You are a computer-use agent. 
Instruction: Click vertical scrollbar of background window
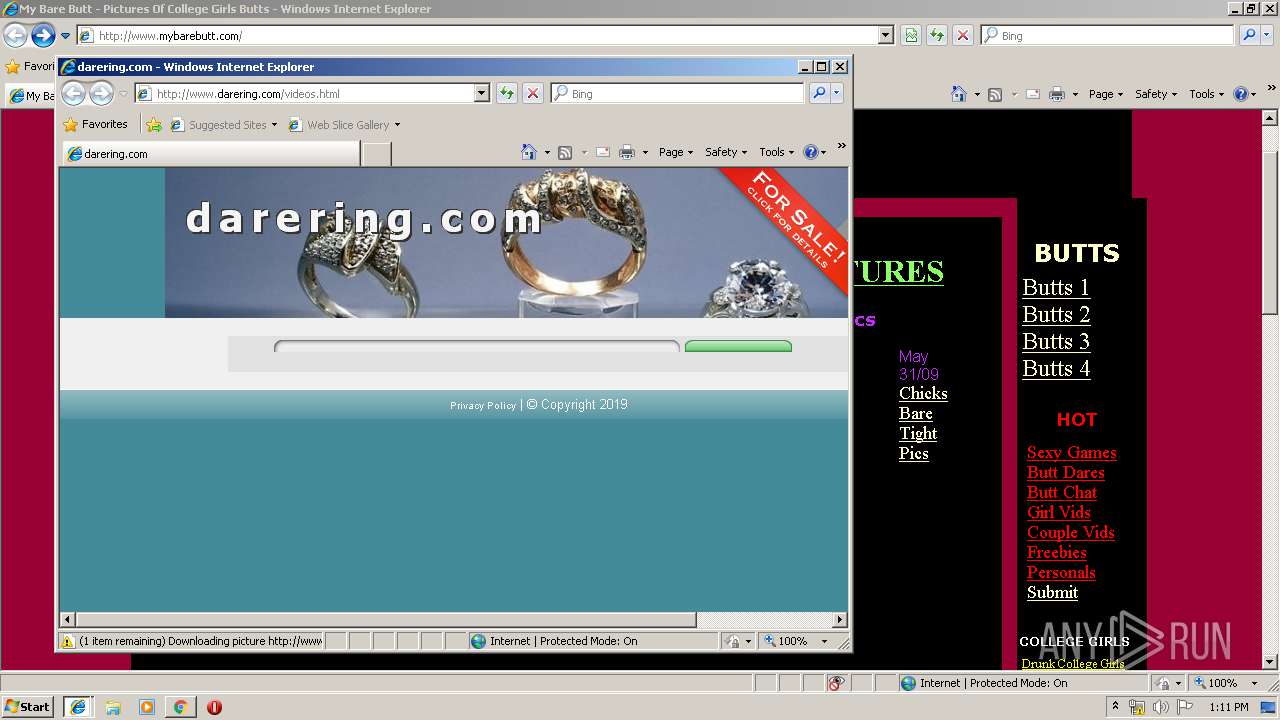coord(1270,233)
